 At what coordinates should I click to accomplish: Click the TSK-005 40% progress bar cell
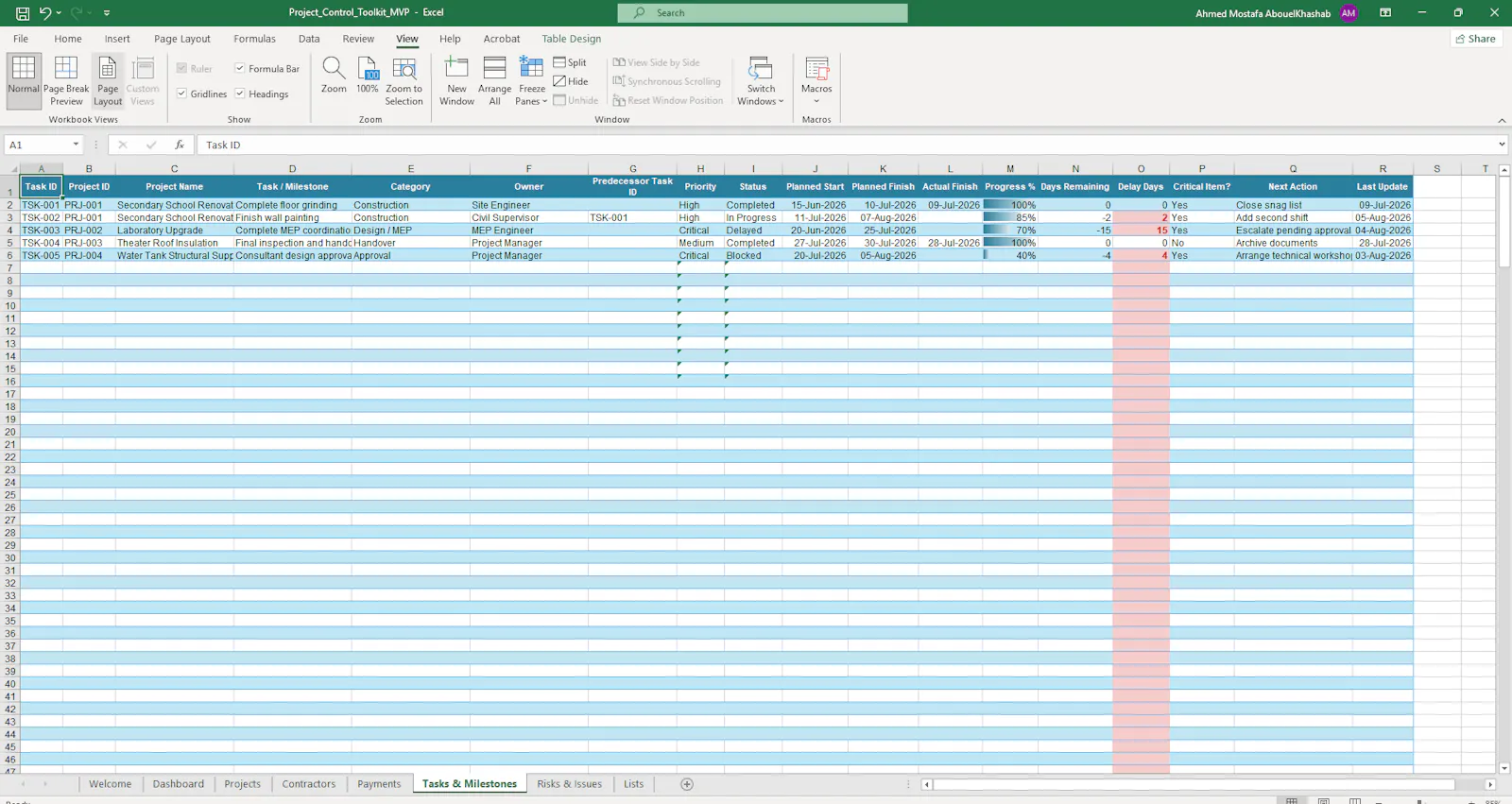(x=1010, y=256)
